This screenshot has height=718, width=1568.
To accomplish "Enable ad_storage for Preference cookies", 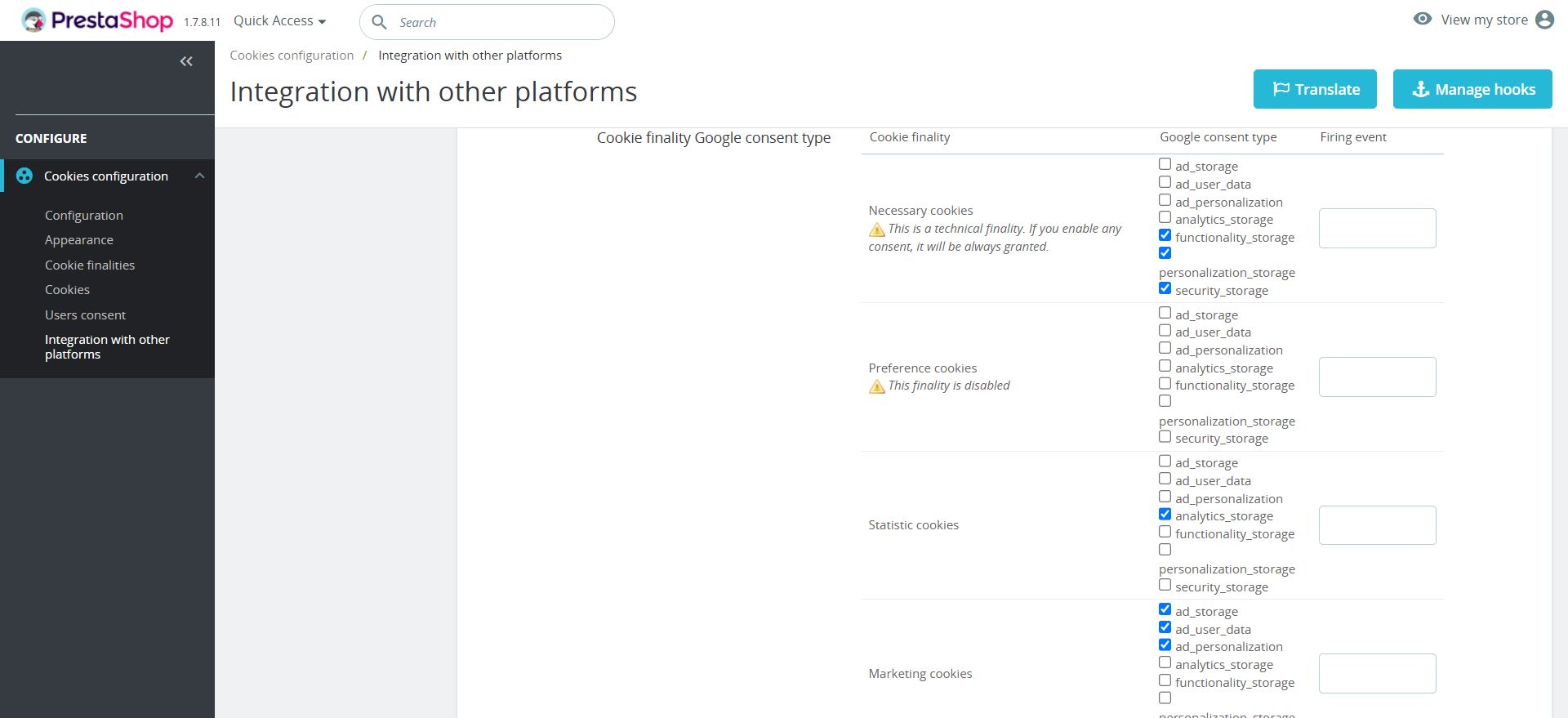I will 1165,313.
